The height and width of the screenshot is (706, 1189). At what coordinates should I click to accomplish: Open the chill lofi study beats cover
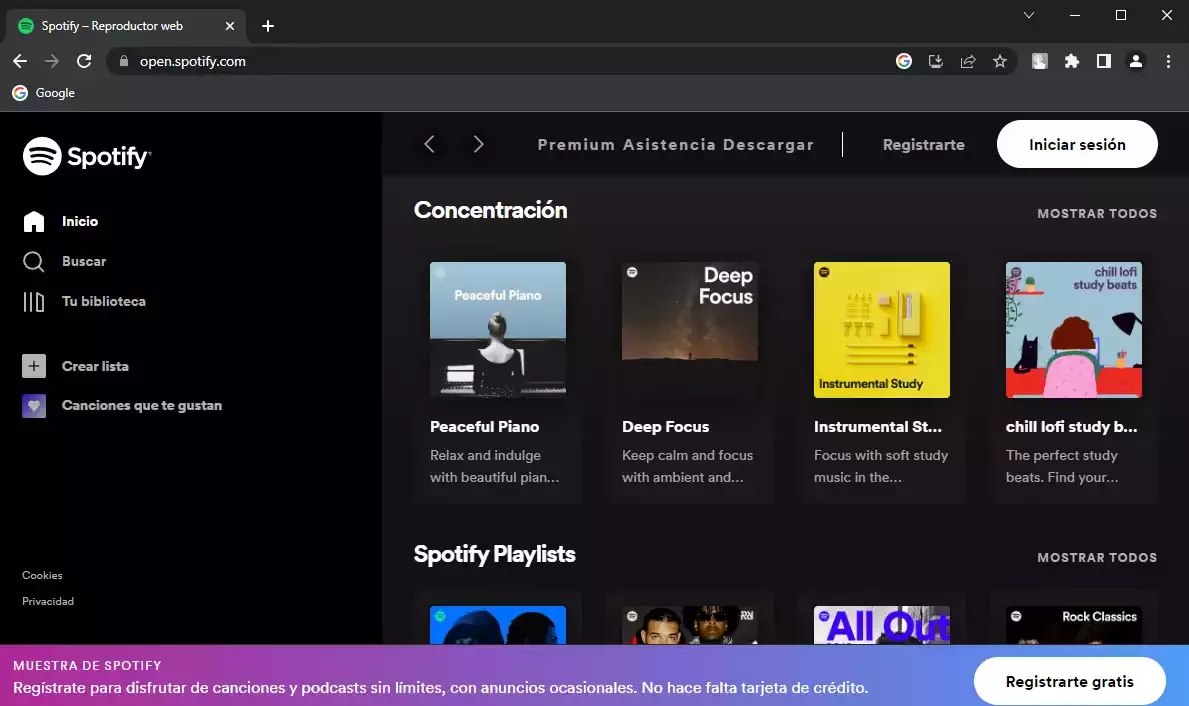click(1073, 330)
